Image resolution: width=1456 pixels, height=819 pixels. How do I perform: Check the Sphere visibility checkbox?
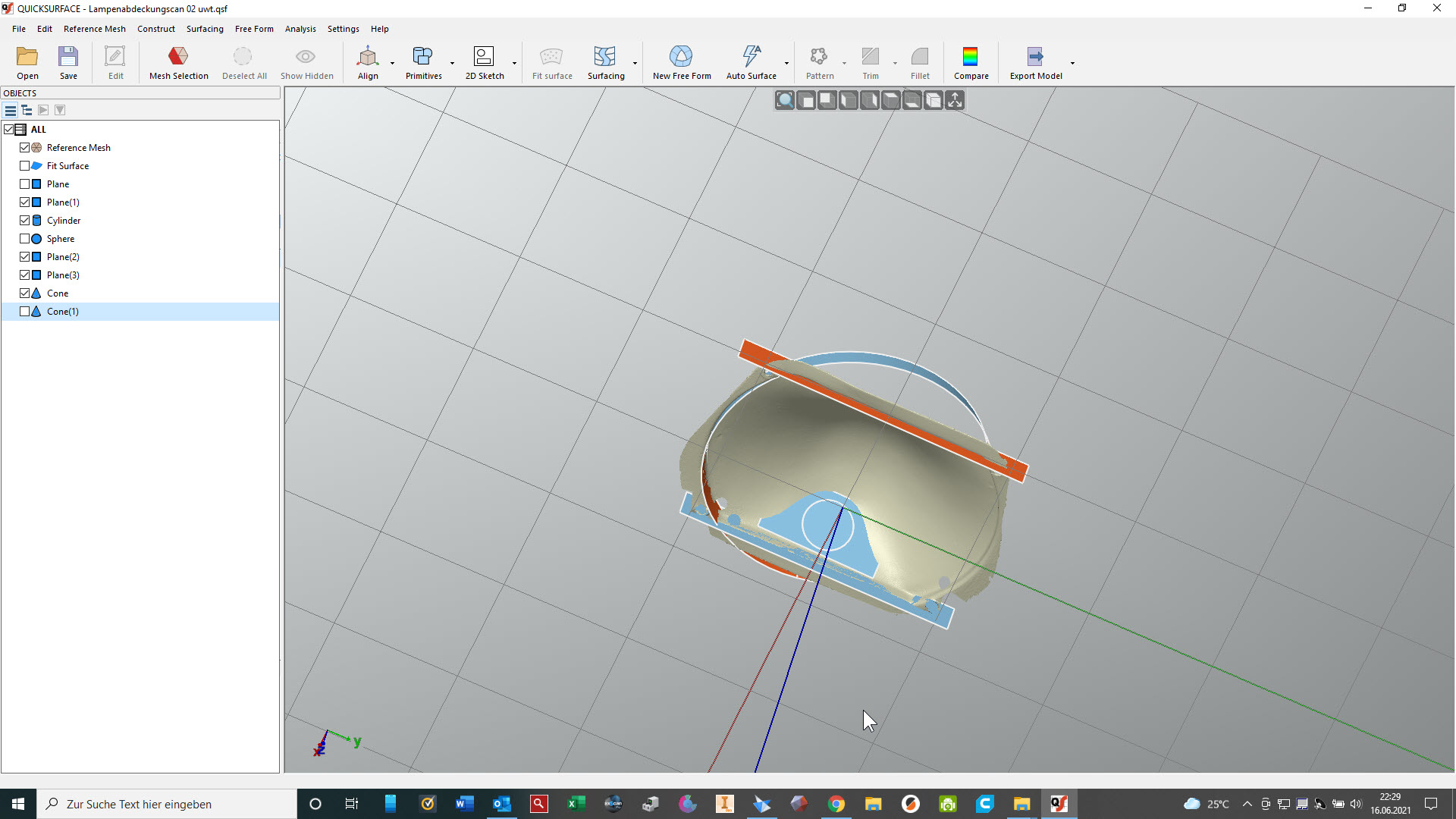click(24, 239)
